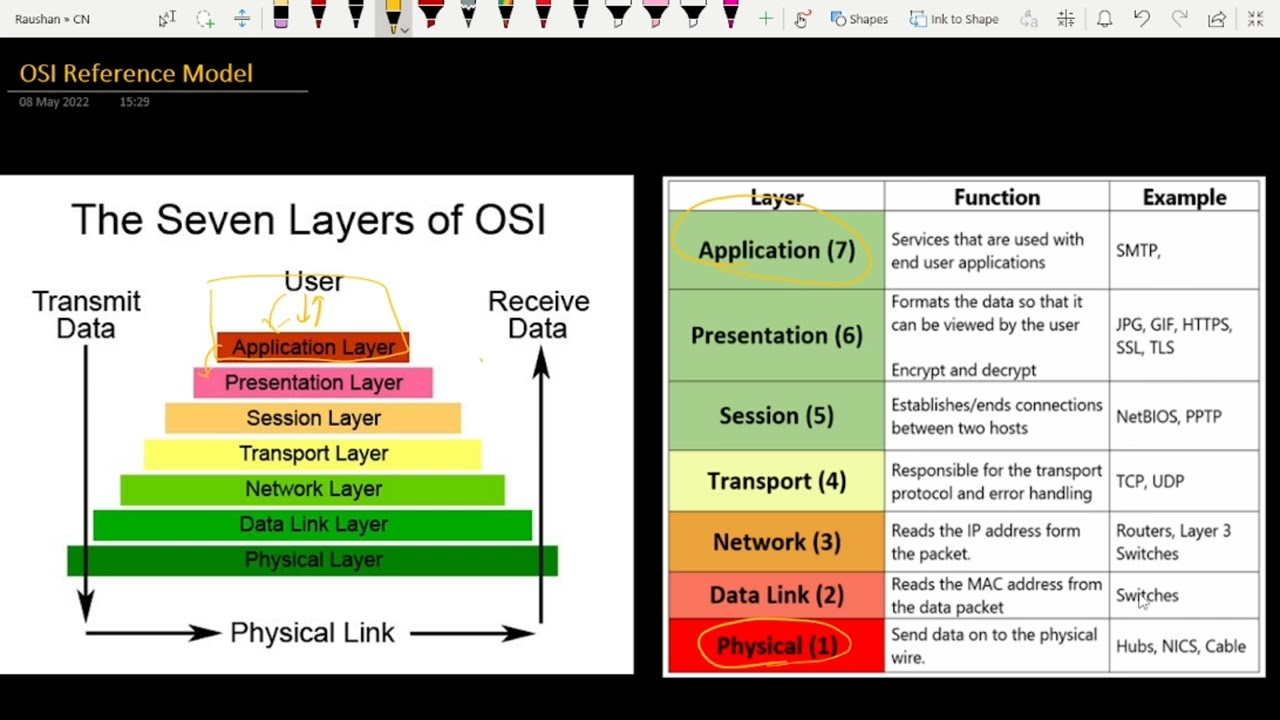1280x720 pixels.
Task: Click the Math equation icon
Action: point(1066,19)
